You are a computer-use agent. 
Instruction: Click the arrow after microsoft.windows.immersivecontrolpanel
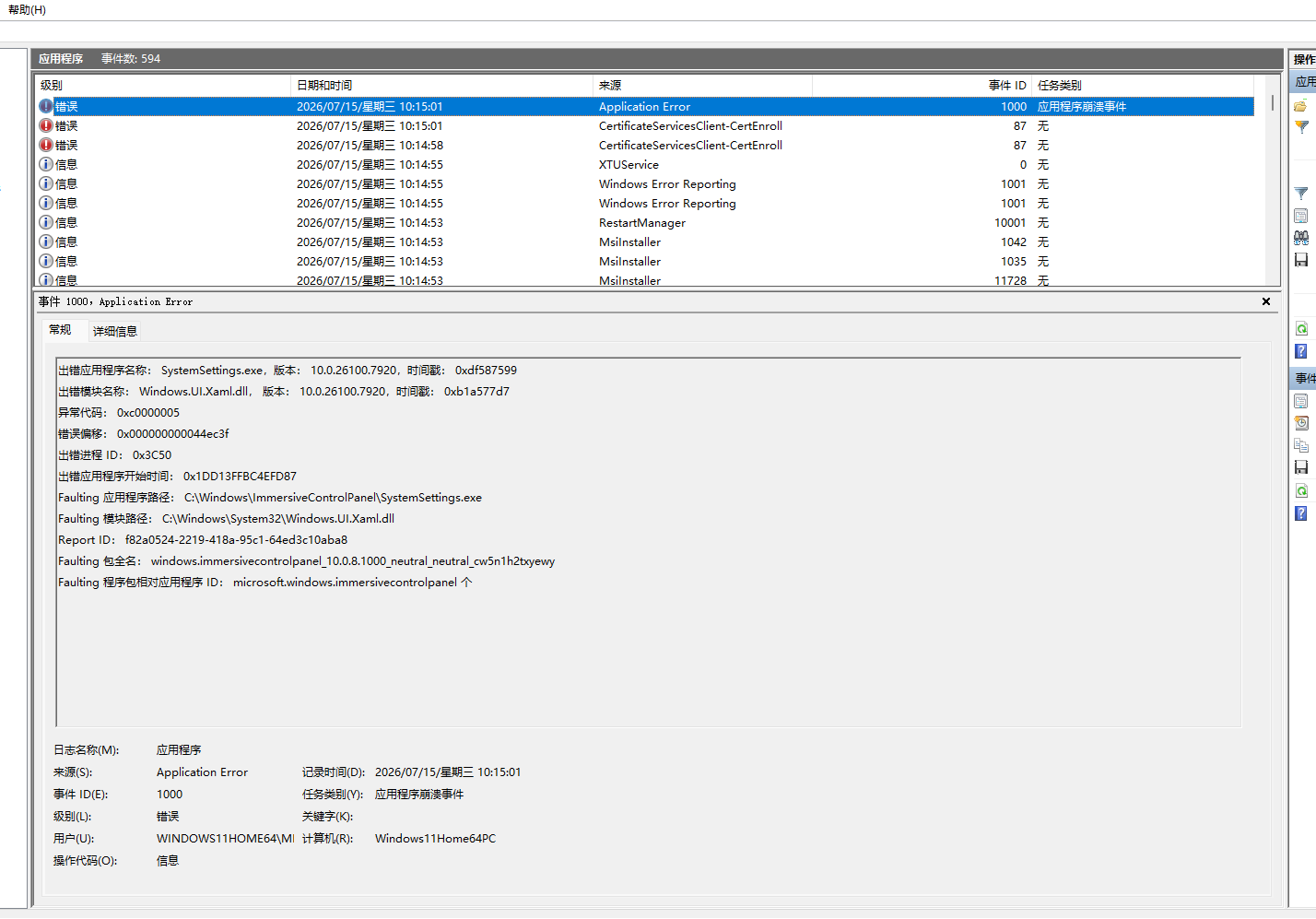point(466,582)
